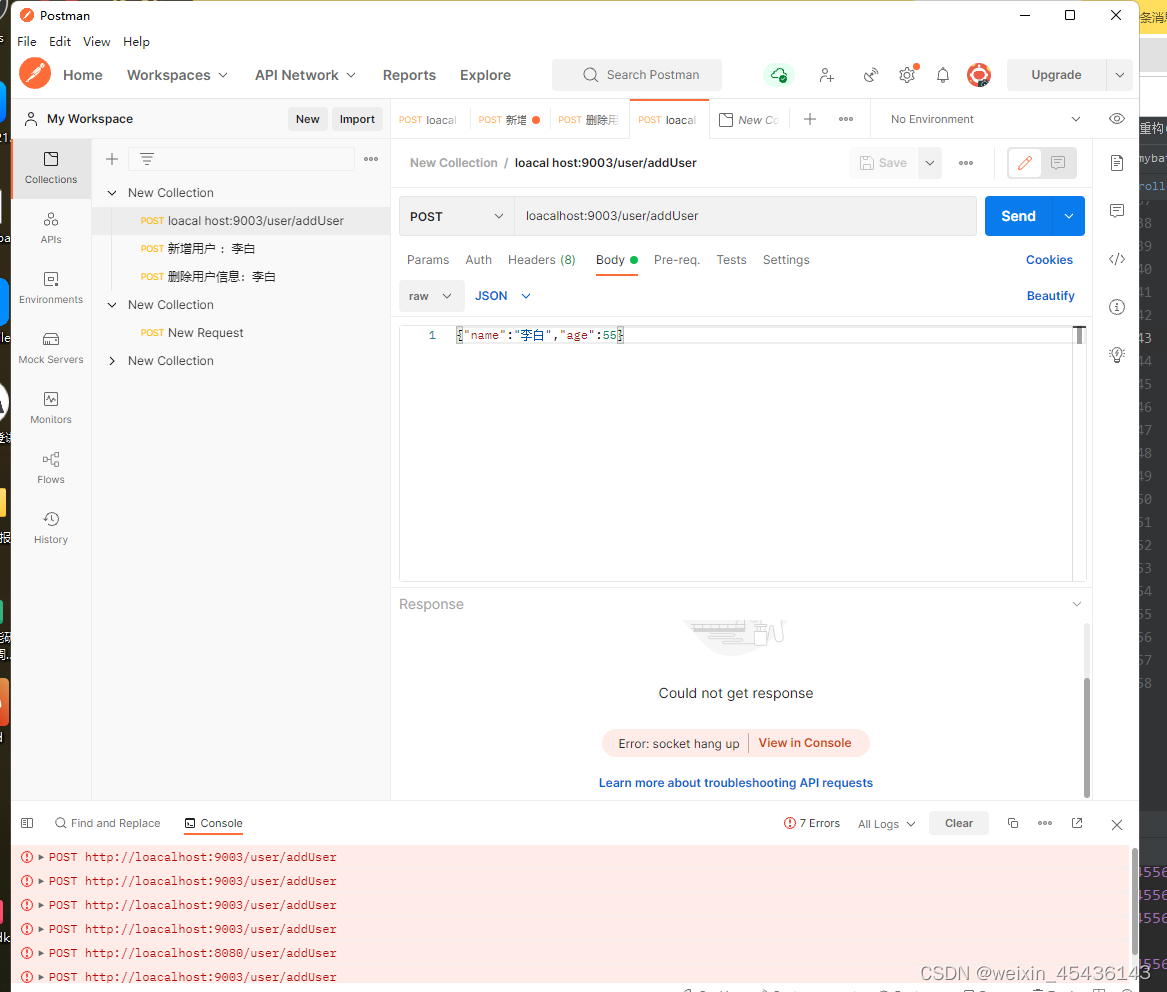Open the File menu

click(27, 42)
